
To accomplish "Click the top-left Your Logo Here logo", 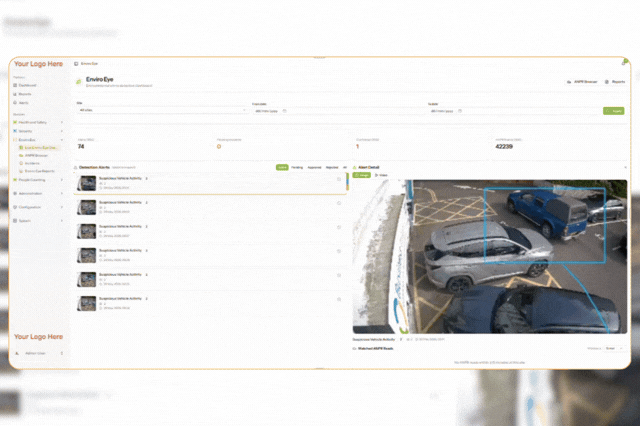I will [x=38, y=64].
